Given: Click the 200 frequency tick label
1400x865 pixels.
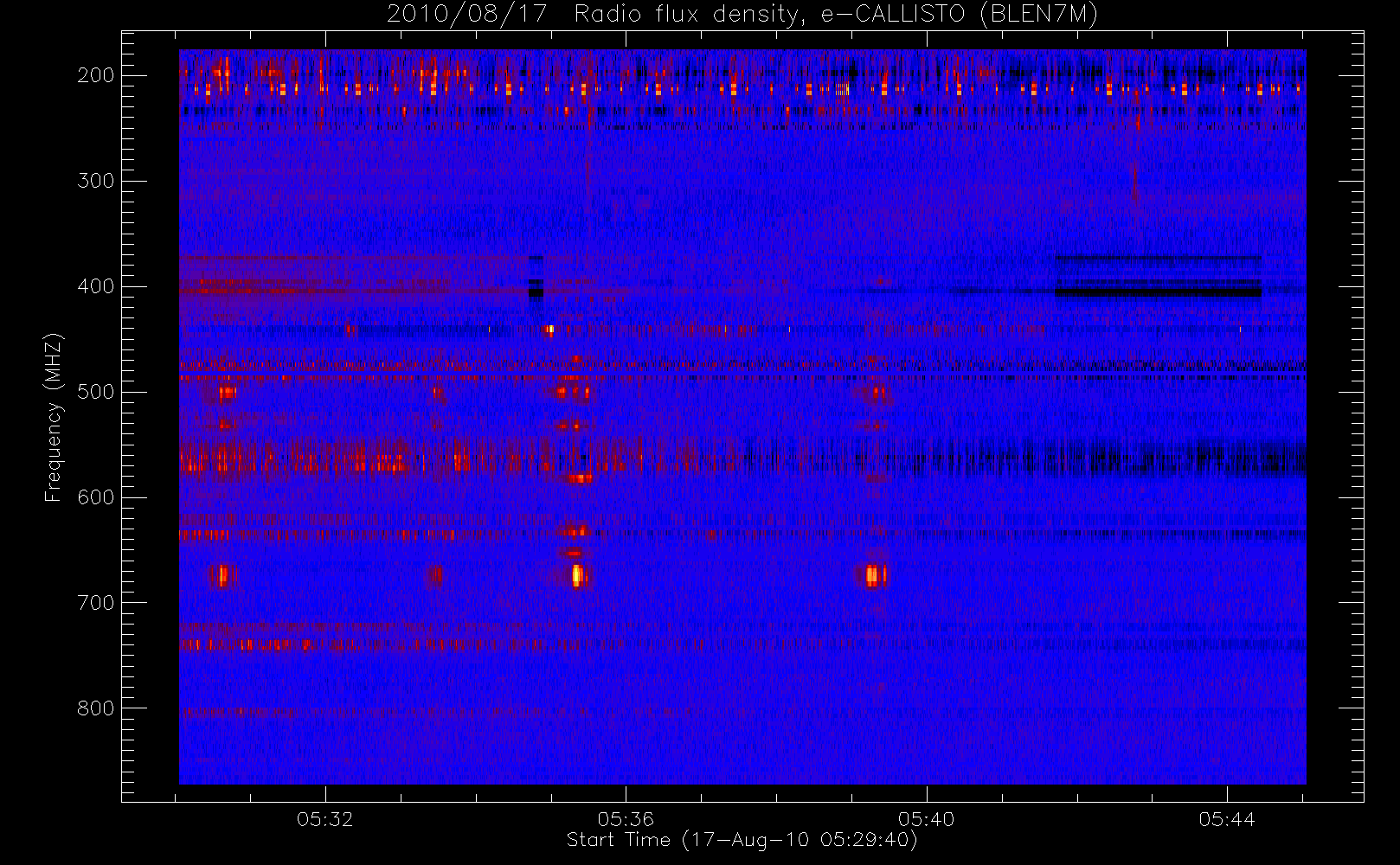Looking at the screenshot, I should click(x=96, y=75).
